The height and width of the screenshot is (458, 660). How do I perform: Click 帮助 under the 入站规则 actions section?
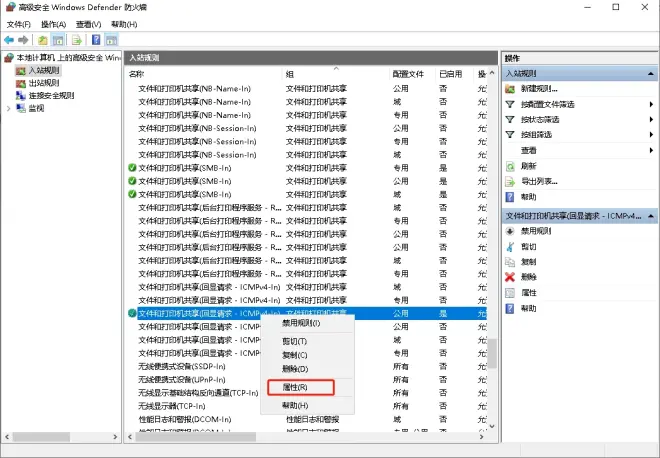click(528, 197)
